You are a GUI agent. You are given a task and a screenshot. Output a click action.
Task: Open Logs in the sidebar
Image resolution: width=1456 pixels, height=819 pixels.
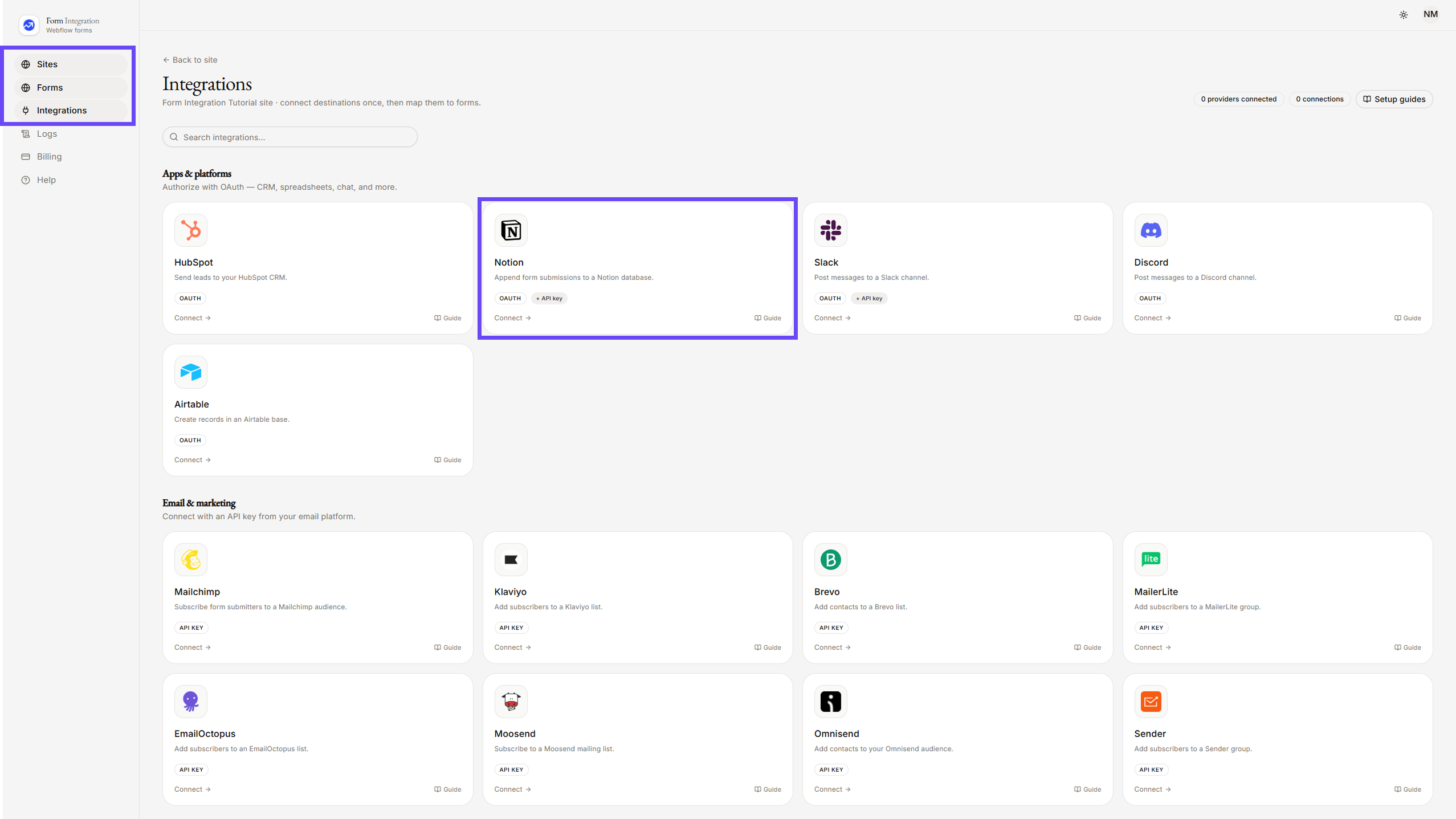point(71,134)
